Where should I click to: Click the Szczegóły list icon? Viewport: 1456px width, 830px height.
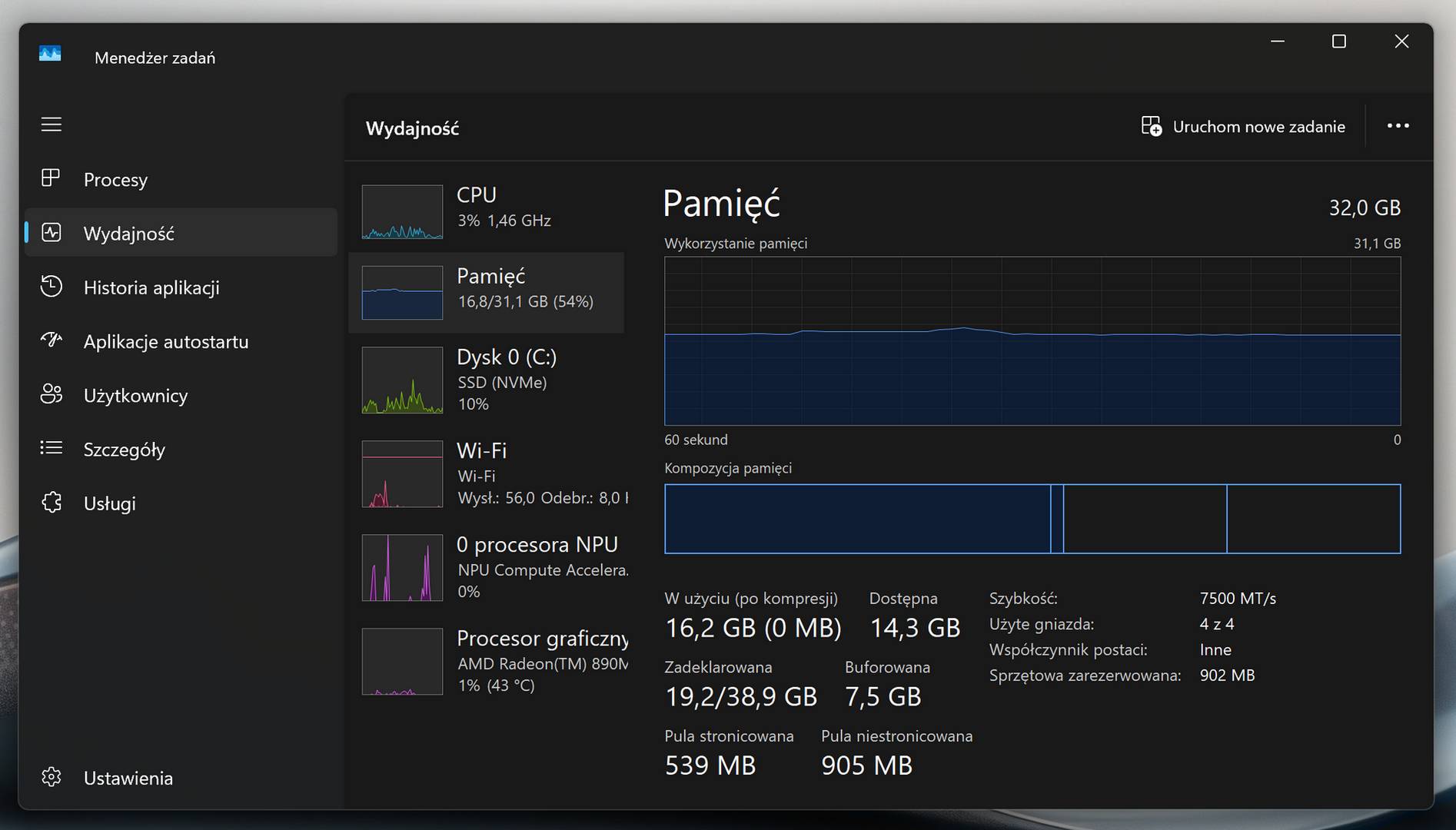click(x=52, y=449)
